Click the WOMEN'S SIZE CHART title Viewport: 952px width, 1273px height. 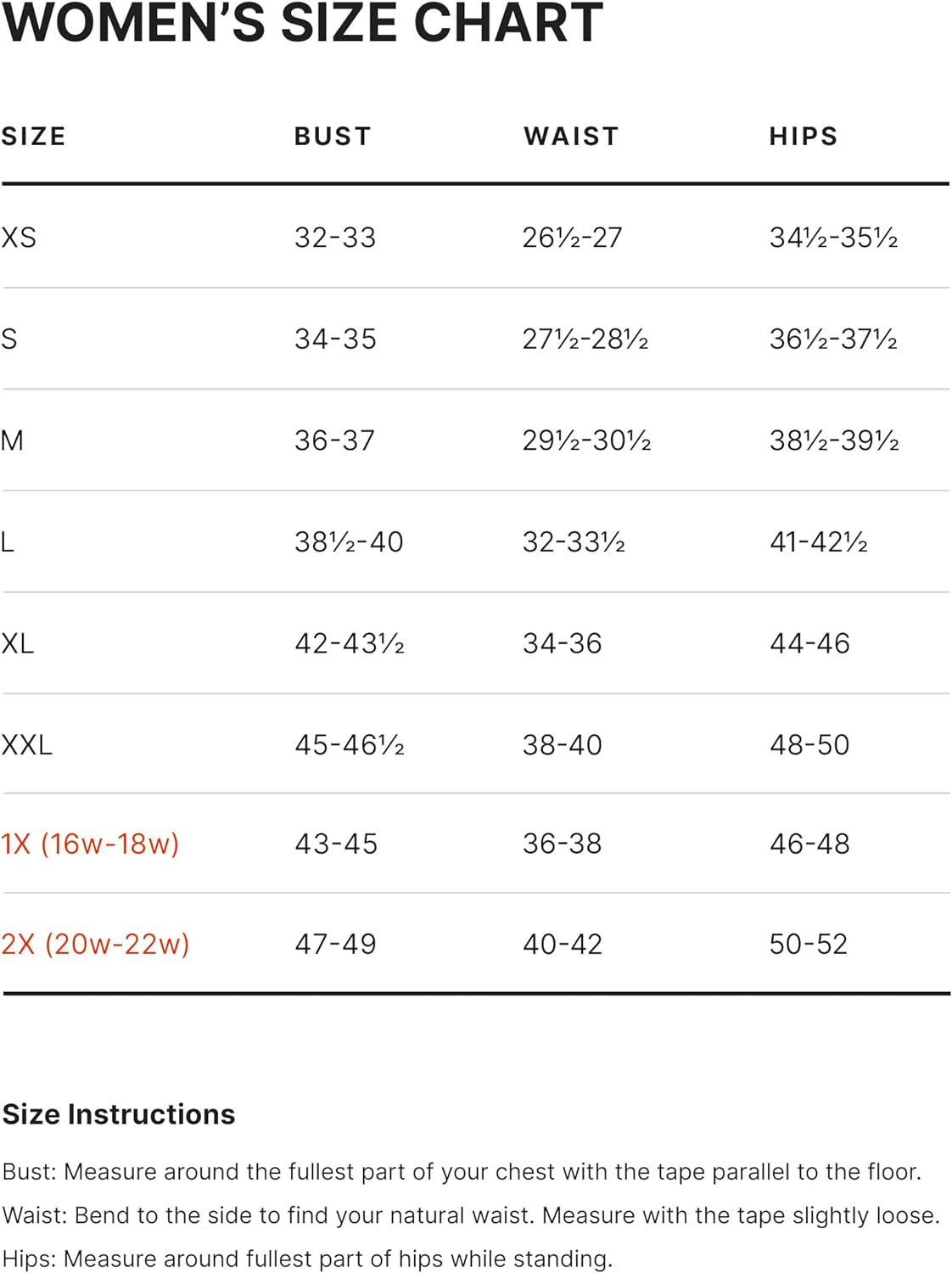(302, 22)
